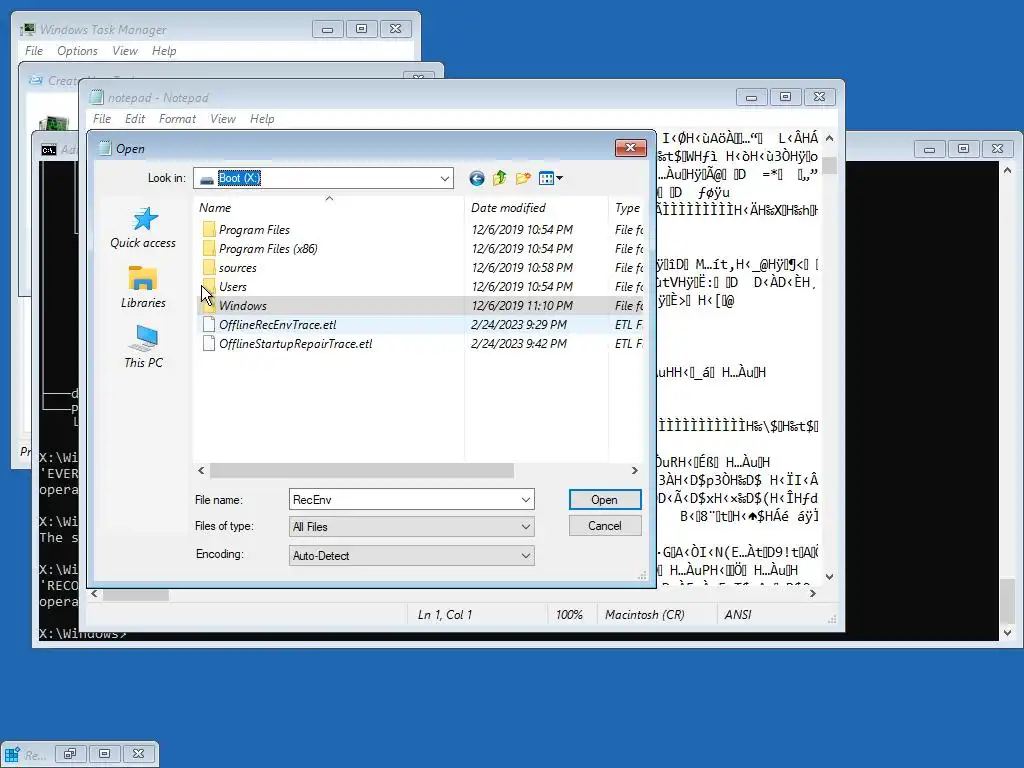Image resolution: width=1024 pixels, height=768 pixels.
Task: Click Notepad horizontal scroll right arrow
Action: [812, 593]
